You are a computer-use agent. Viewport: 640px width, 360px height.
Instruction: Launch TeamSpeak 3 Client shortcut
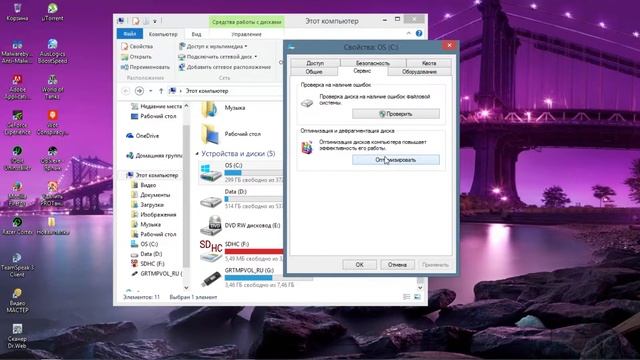[x=17, y=264]
